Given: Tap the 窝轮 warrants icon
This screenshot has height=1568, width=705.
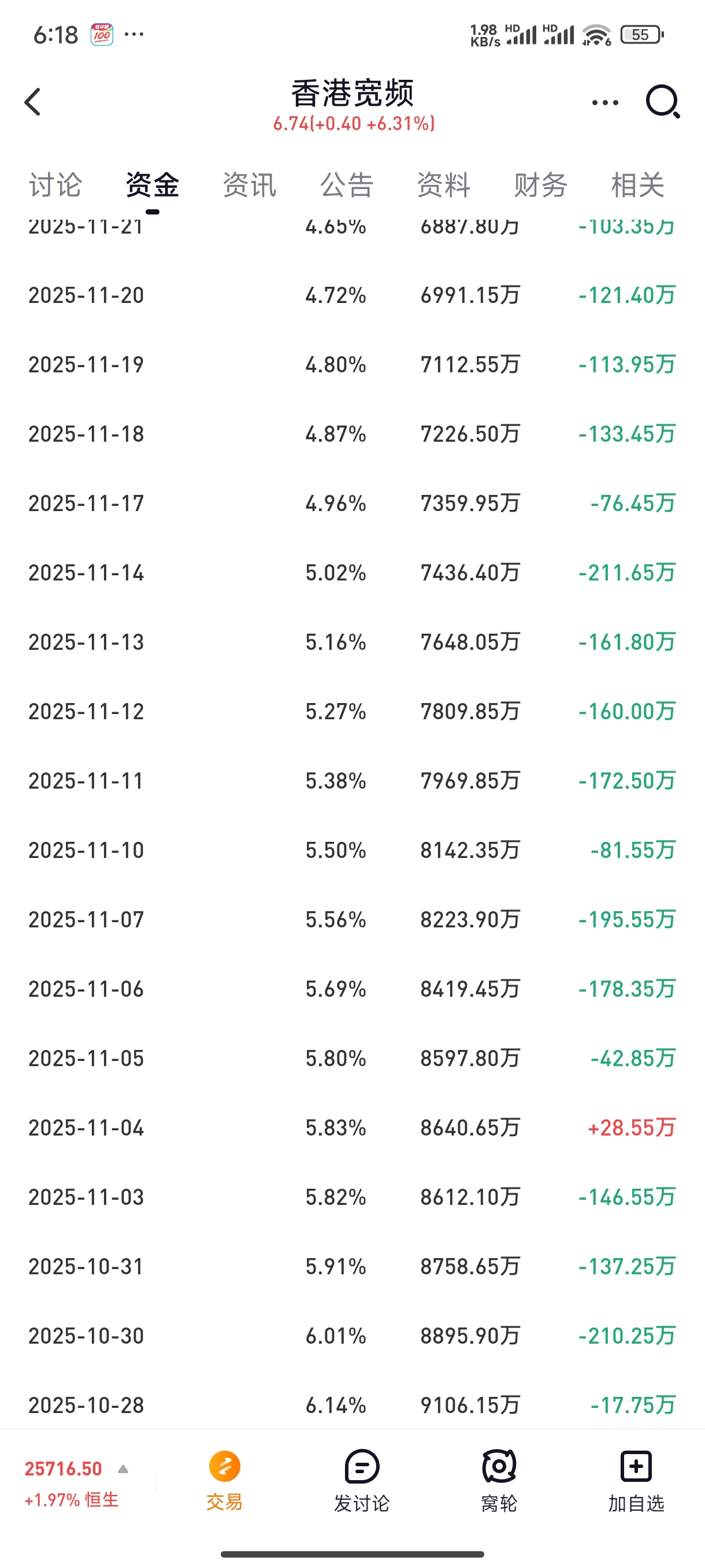Looking at the screenshot, I should [x=499, y=1467].
